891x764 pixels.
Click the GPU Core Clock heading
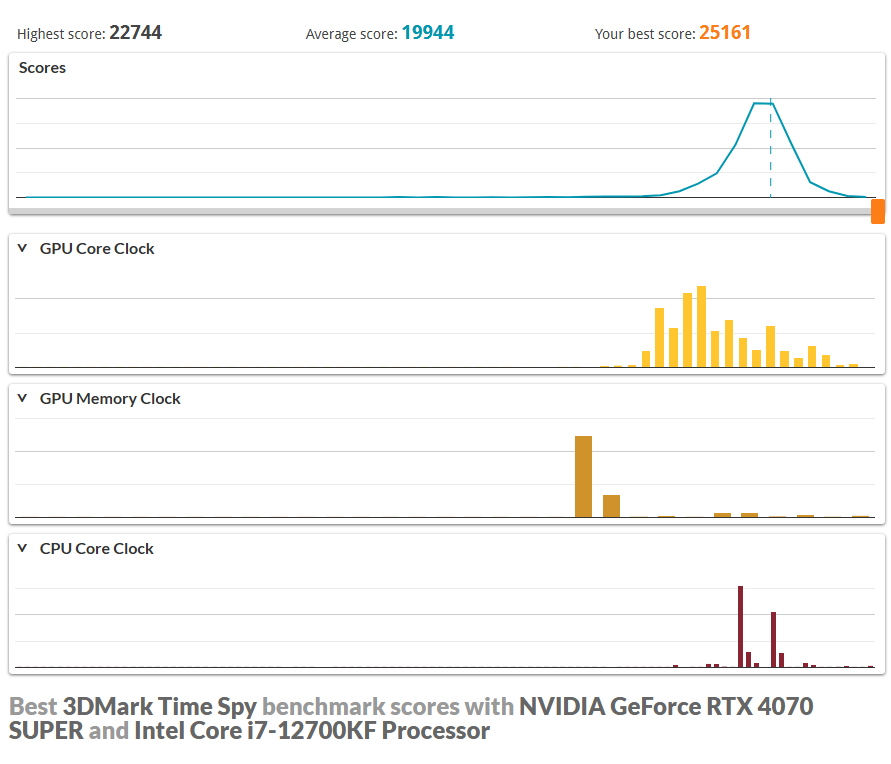point(97,249)
